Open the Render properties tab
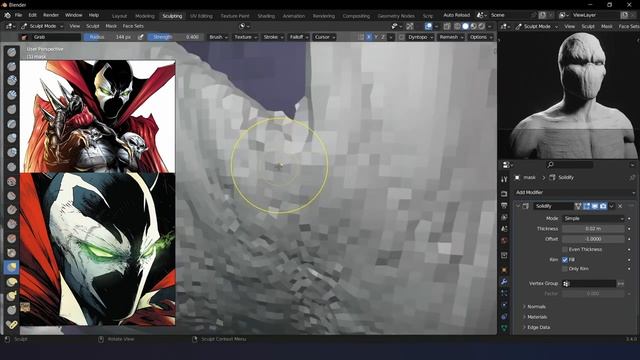This screenshot has height=360, width=640. [x=504, y=194]
